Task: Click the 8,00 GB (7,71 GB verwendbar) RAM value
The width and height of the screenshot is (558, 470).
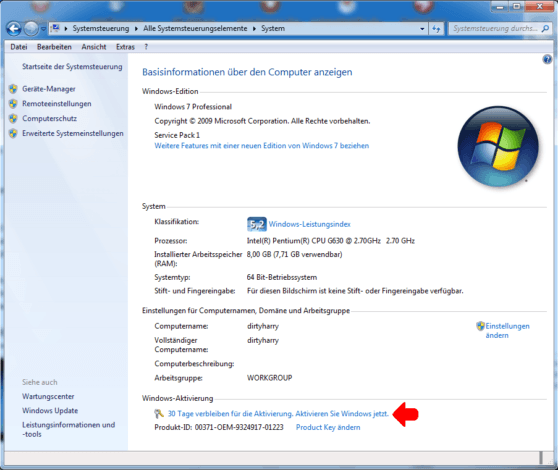Action: (x=294, y=254)
